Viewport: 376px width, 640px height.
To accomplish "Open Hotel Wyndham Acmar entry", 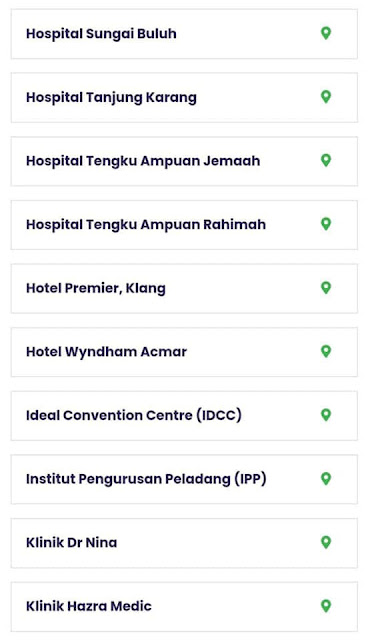I will [184, 352].
